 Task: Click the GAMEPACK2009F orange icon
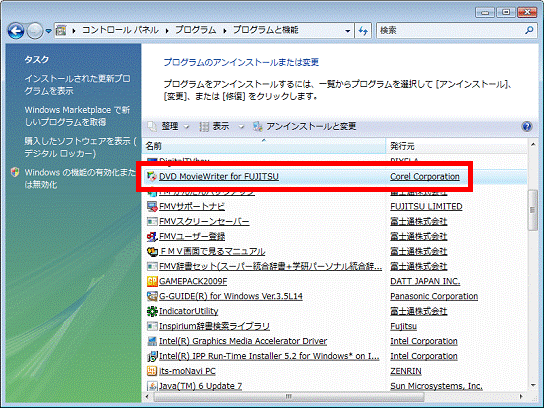[x=152, y=281]
